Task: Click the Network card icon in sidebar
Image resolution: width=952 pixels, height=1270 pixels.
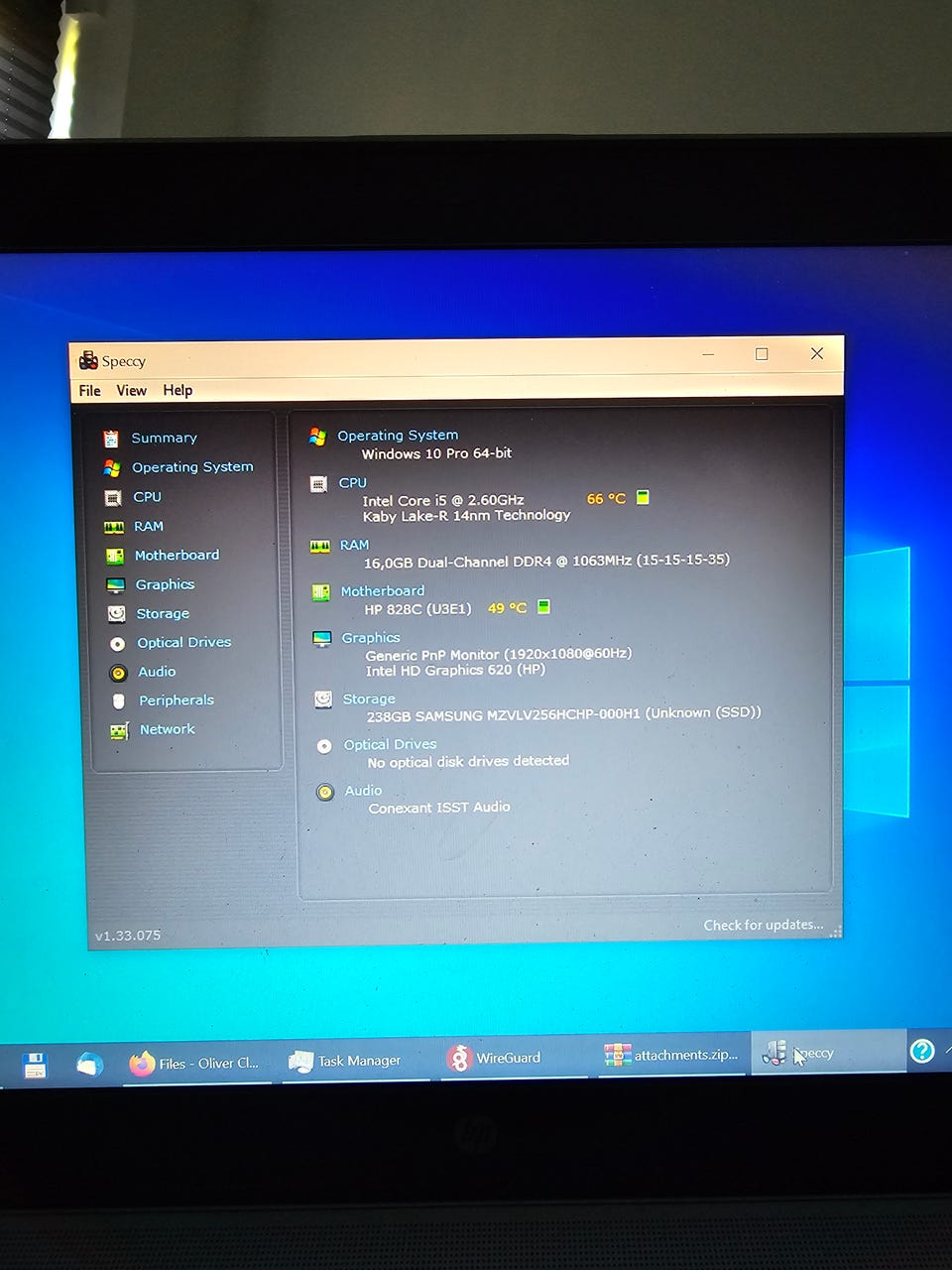Action: coord(119,731)
